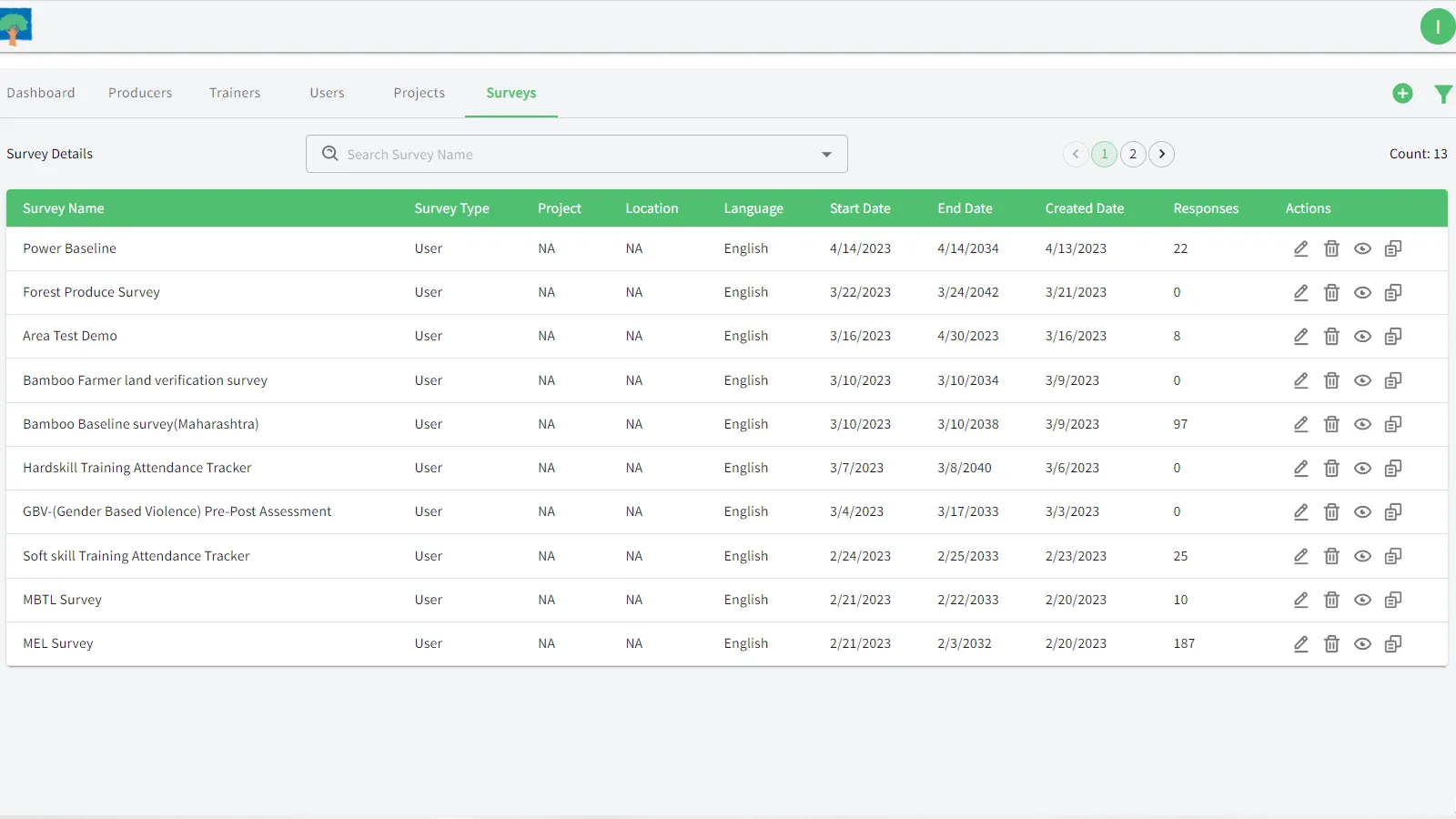Edit the MEL Survey

pos(1301,643)
